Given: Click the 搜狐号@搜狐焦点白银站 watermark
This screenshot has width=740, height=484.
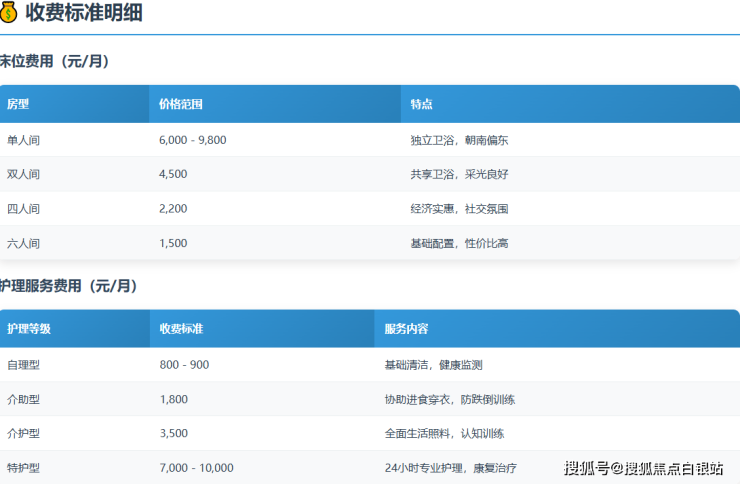Looking at the screenshot, I should point(643,467).
